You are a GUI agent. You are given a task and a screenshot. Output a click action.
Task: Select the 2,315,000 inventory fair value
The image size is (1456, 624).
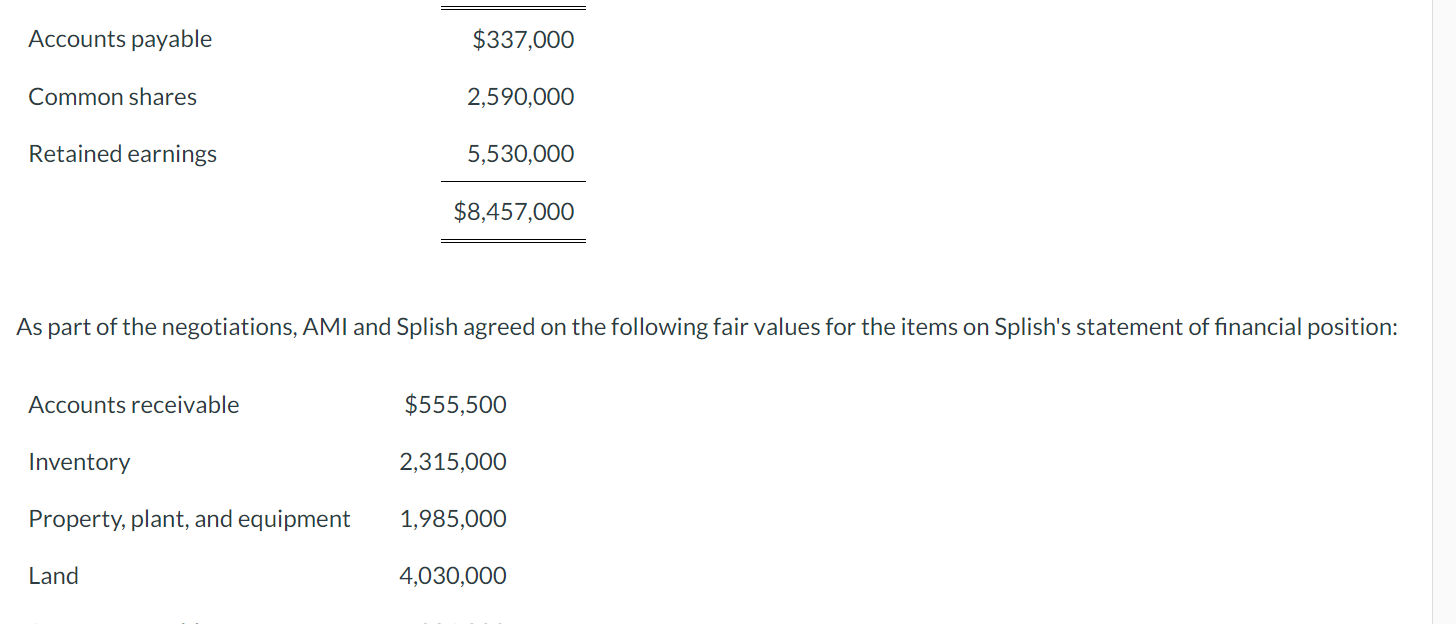(x=453, y=462)
